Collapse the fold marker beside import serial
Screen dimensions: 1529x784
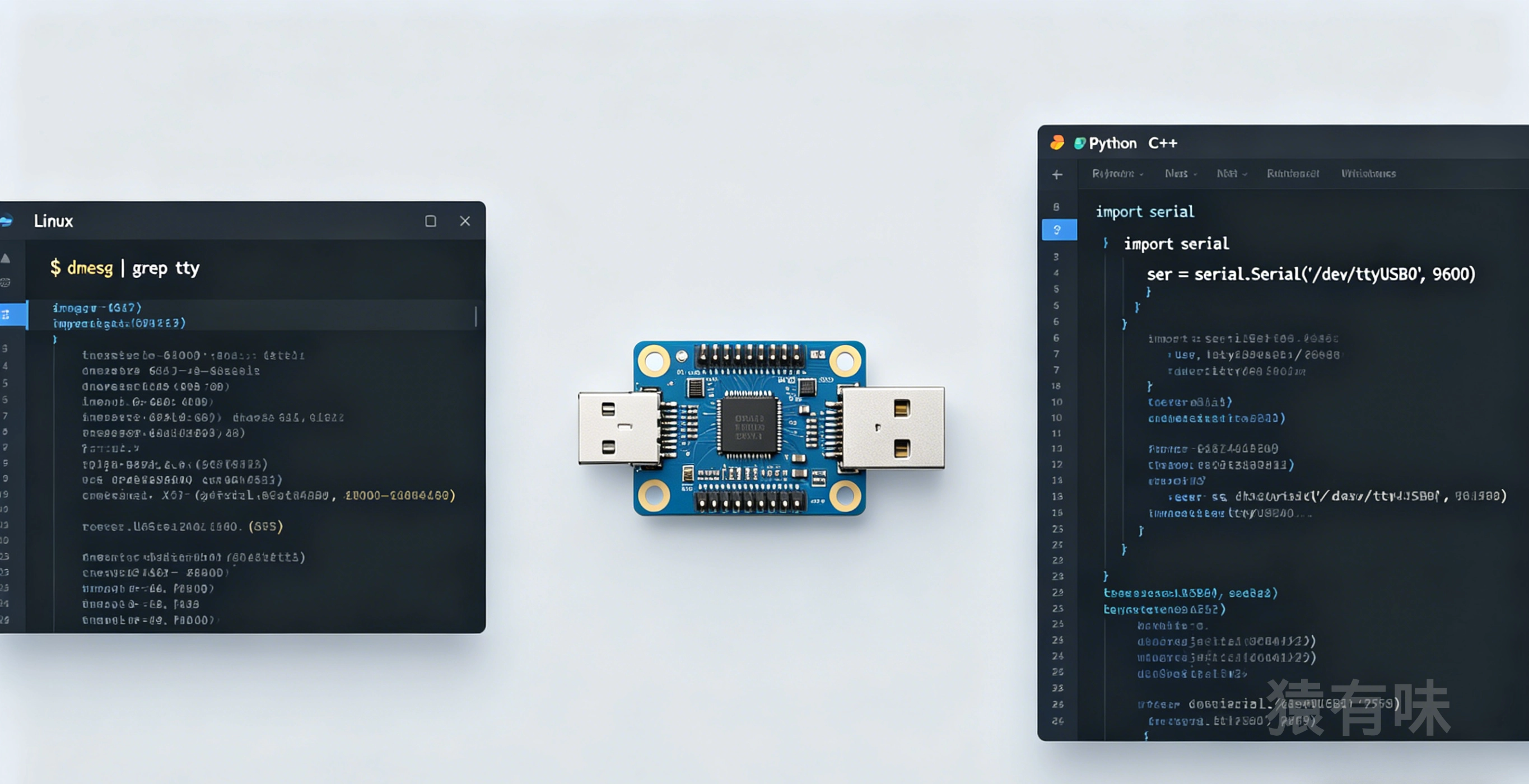tap(1105, 244)
